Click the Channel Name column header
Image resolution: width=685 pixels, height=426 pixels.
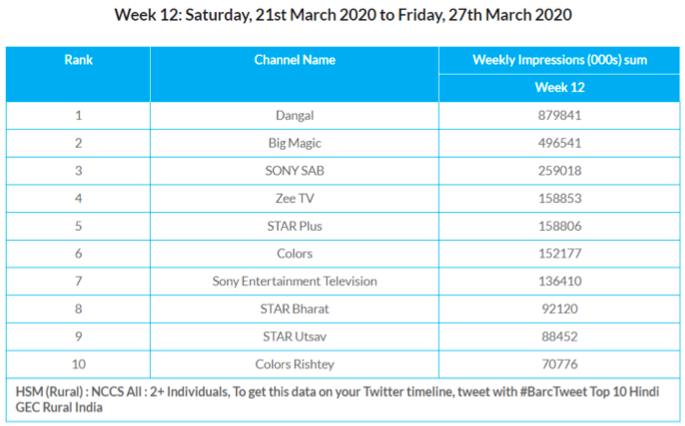point(294,60)
